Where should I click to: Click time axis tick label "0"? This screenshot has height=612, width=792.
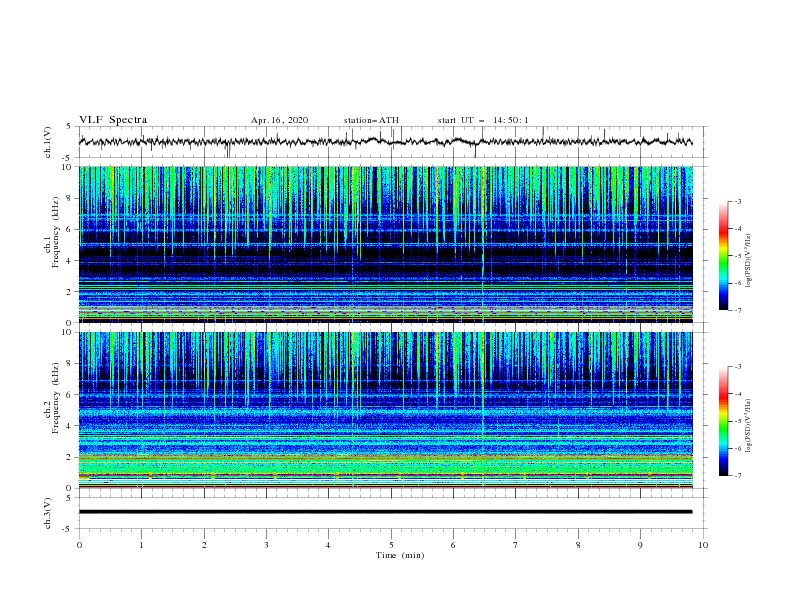tap(79, 545)
